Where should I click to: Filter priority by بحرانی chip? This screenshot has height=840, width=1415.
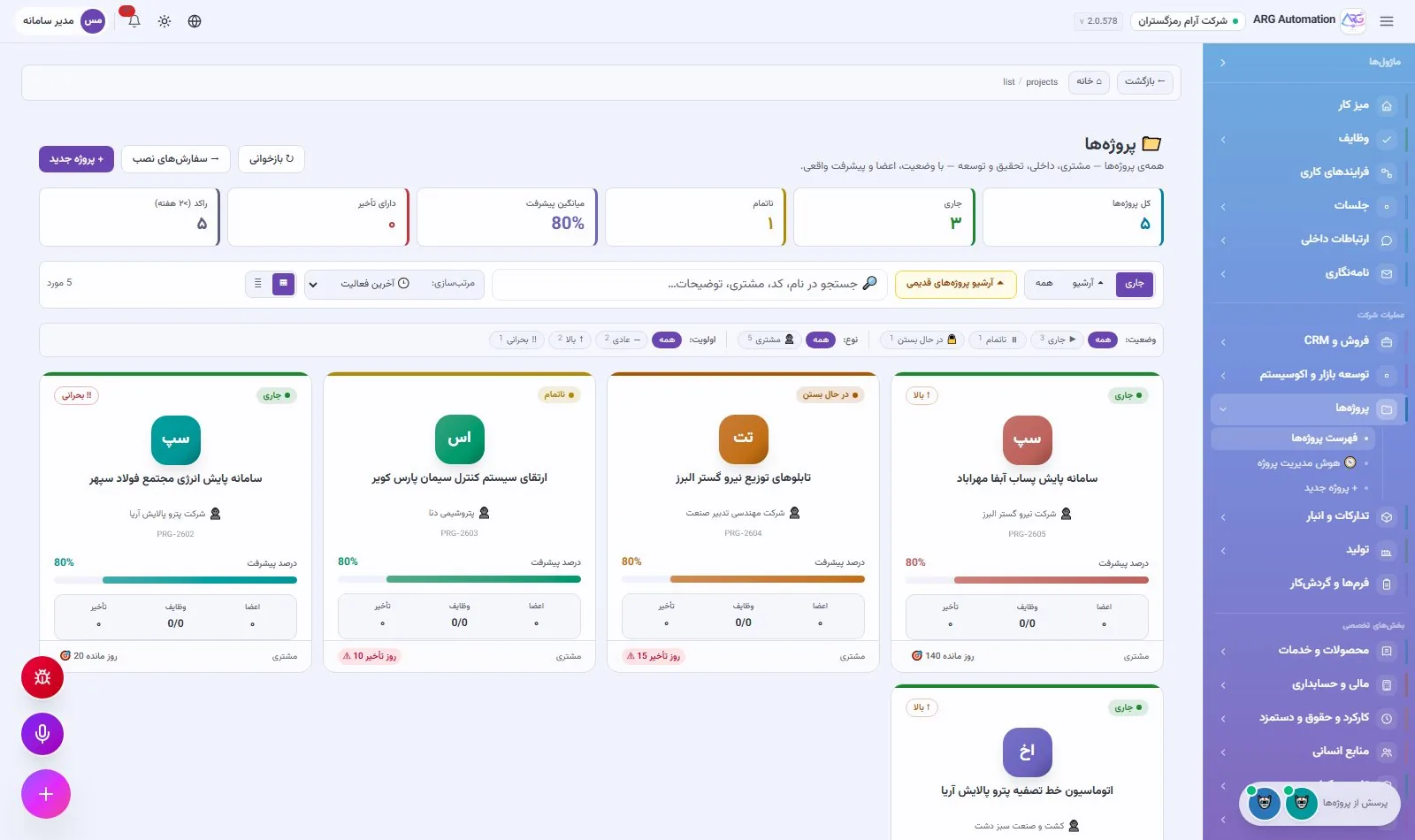[517, 340]
